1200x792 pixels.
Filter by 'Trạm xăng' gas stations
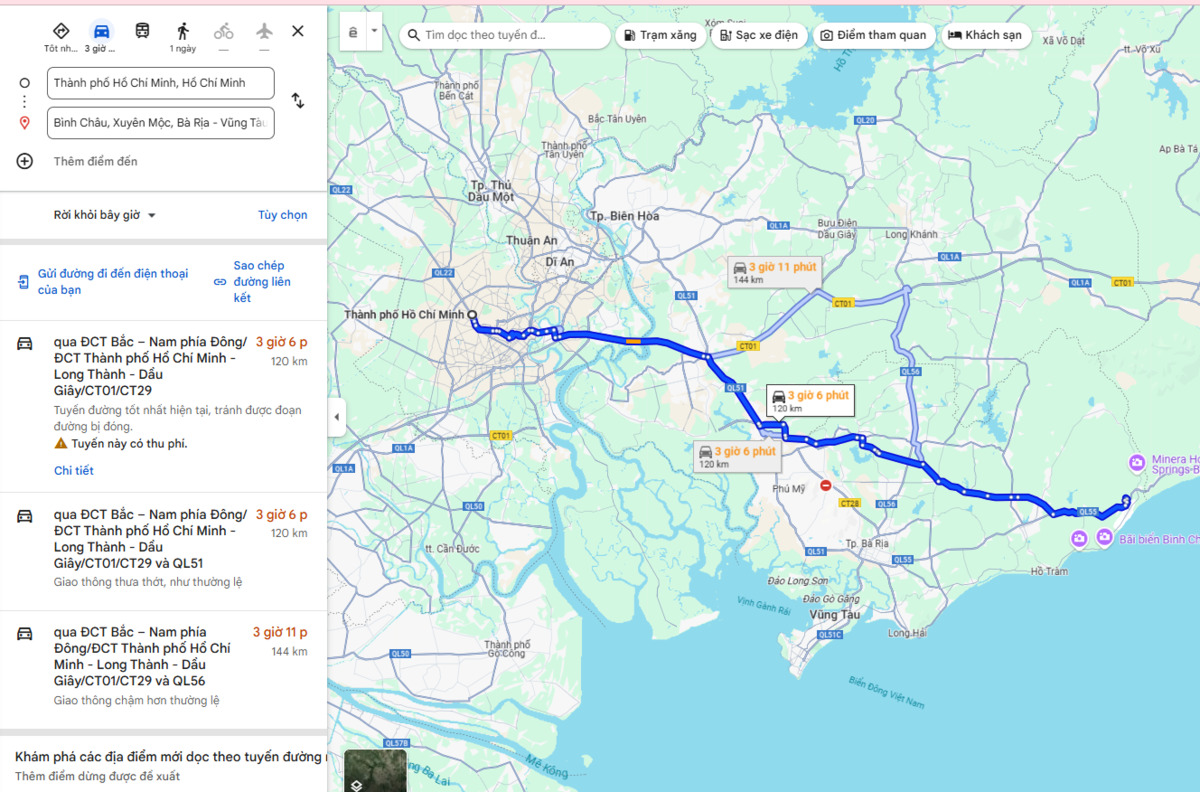click(659, 35)
